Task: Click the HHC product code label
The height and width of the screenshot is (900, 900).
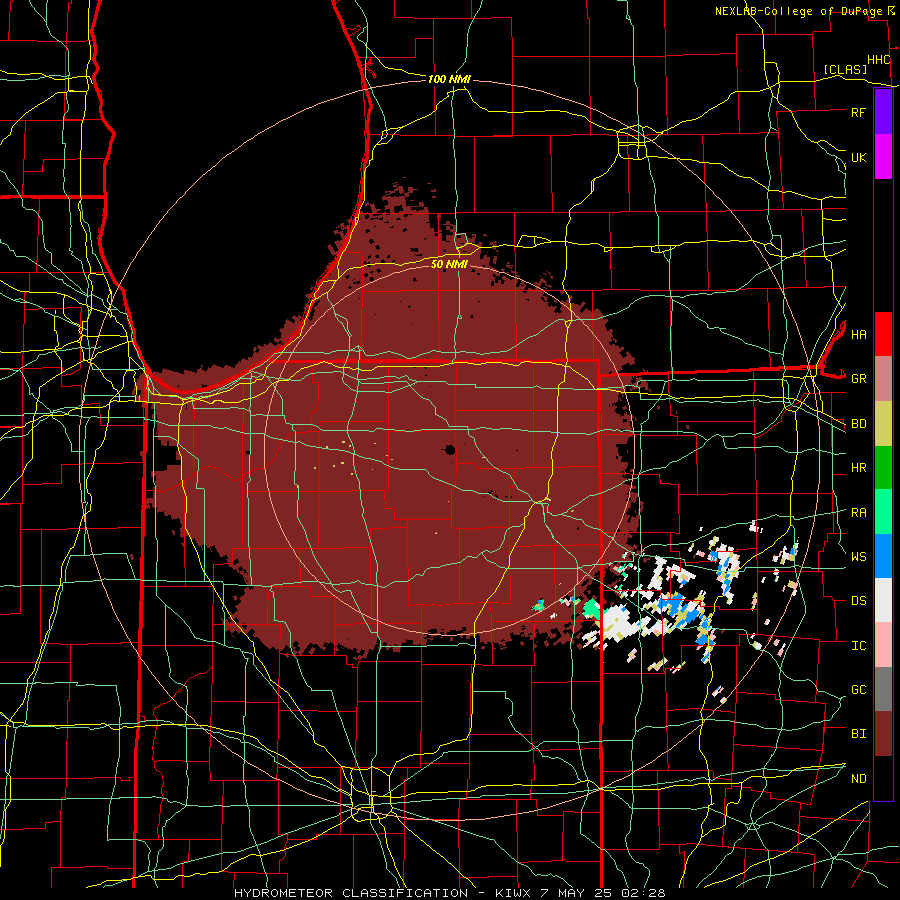Action: [x=878, y=60]
